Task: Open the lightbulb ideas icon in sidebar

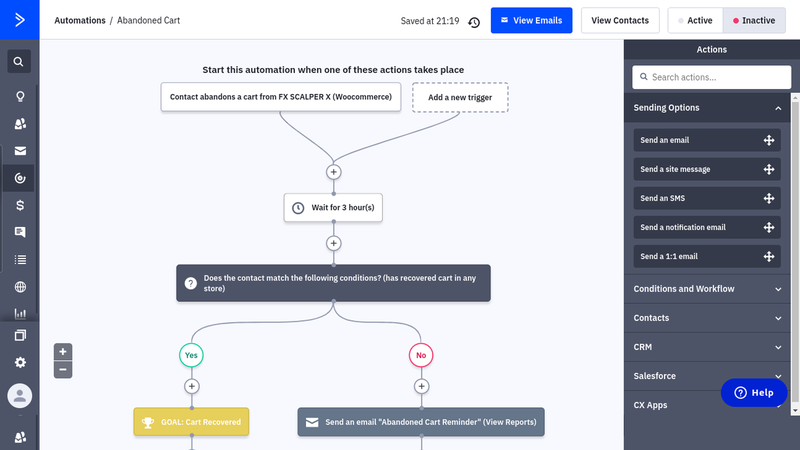Action: [x=20, y=96]
